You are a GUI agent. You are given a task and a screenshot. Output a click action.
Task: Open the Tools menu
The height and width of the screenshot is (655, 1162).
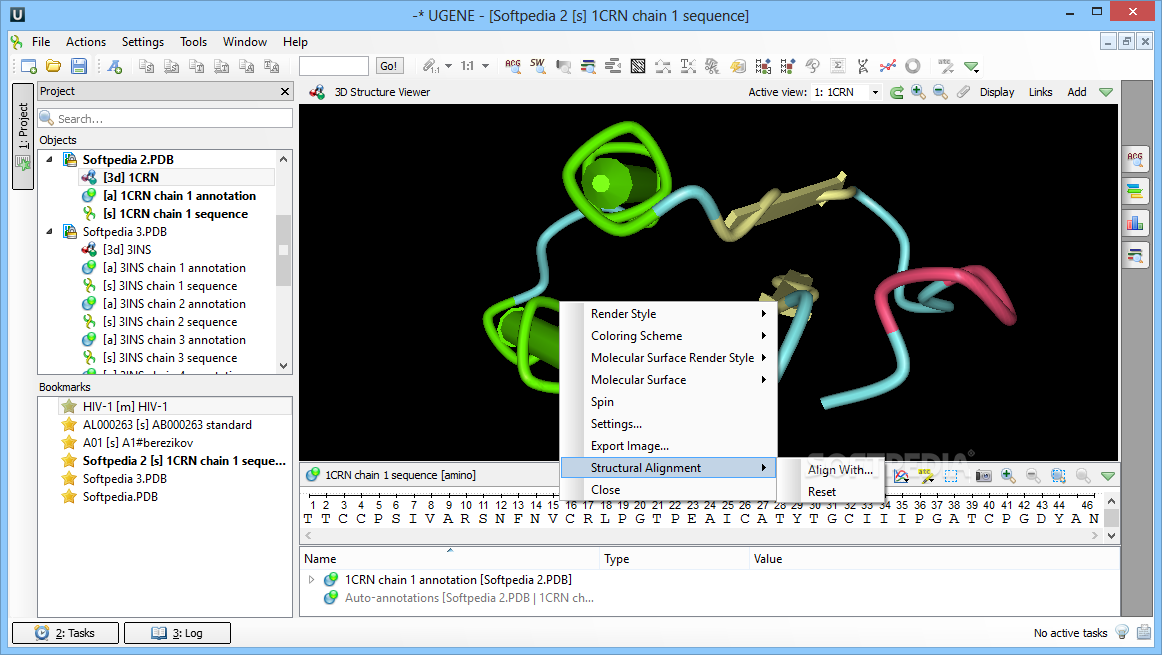[193, 41]
